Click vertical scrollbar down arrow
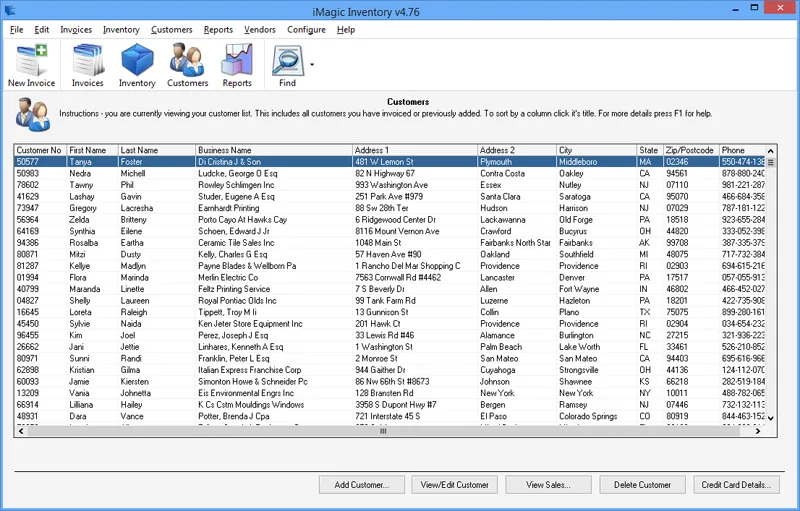This screenshot has width=800, height=511. [x=771, y=418]
